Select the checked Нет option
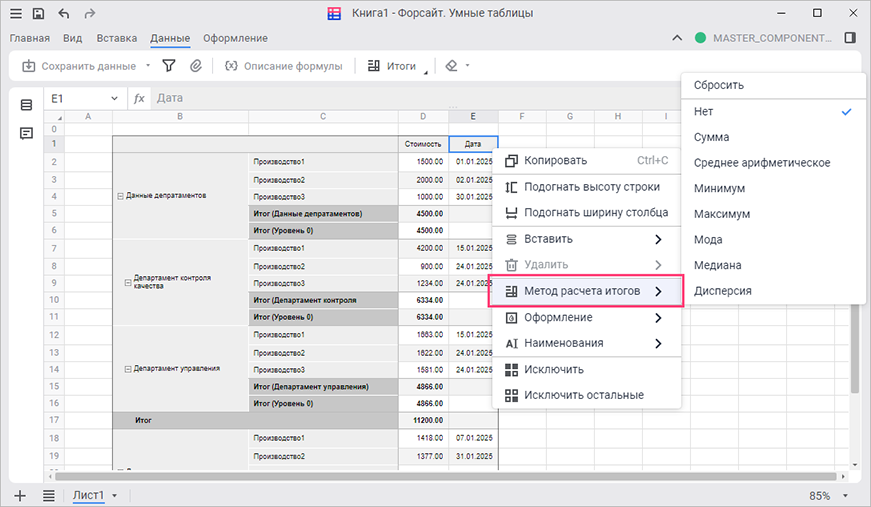The width and height of the screenshot is (871, 507). click(773, 112)
